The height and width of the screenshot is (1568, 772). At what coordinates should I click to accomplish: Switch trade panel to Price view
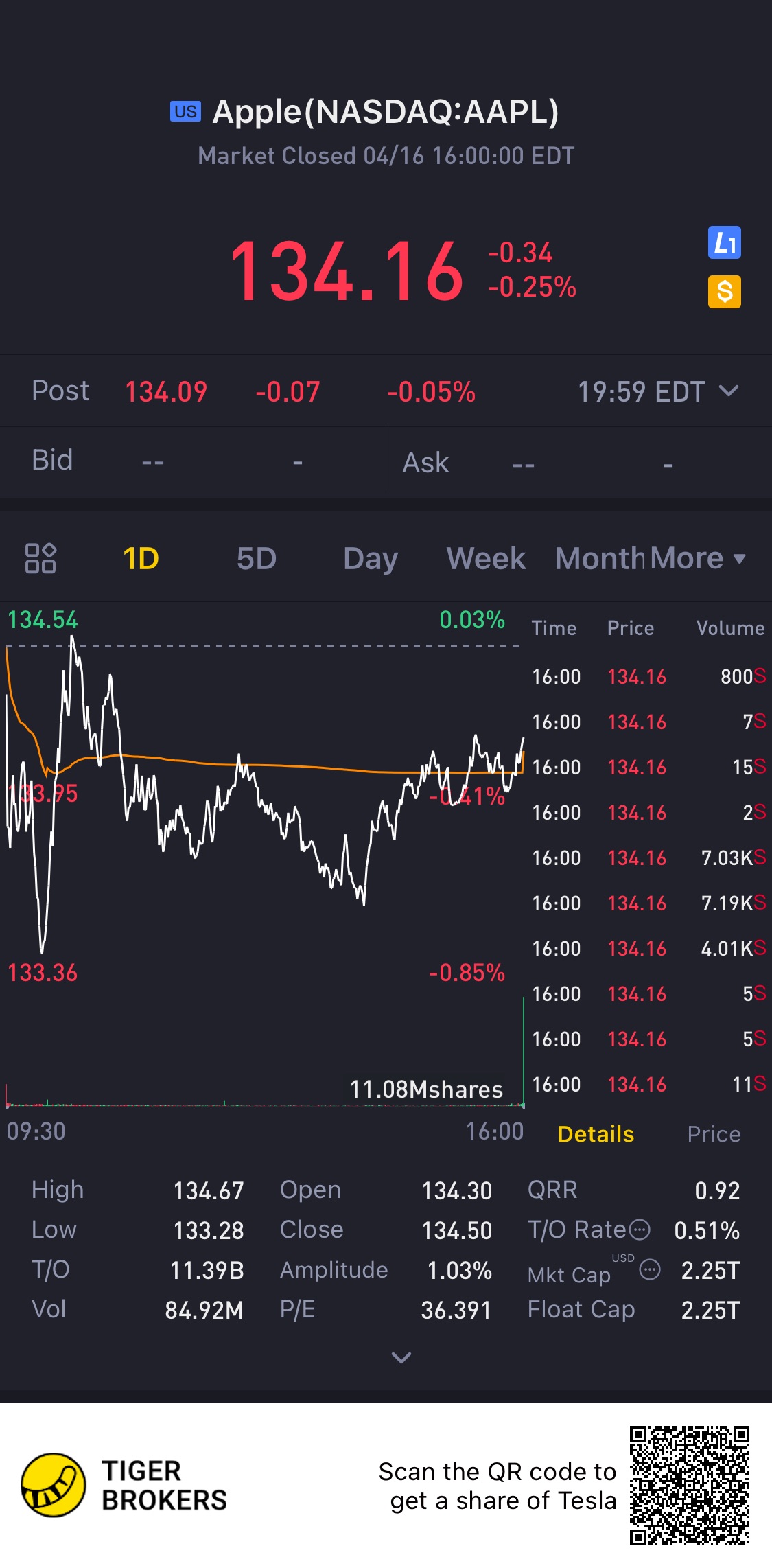(714, 1134)
